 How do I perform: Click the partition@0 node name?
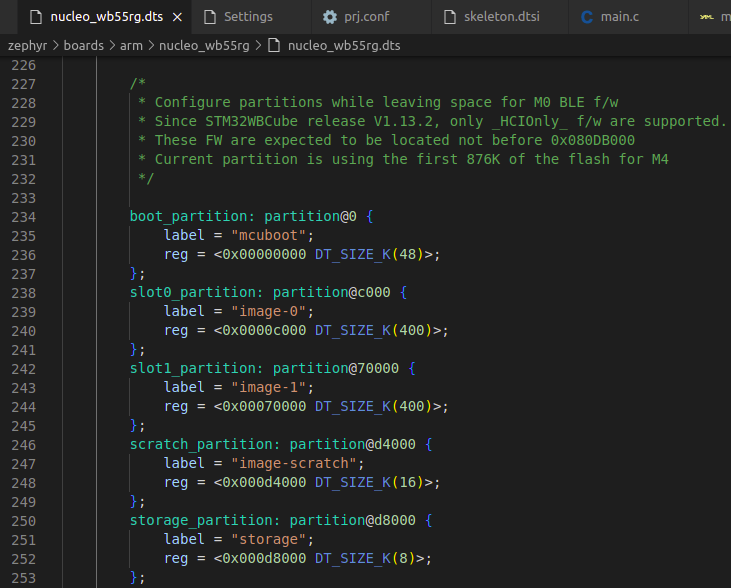click(x=310, y=216)
